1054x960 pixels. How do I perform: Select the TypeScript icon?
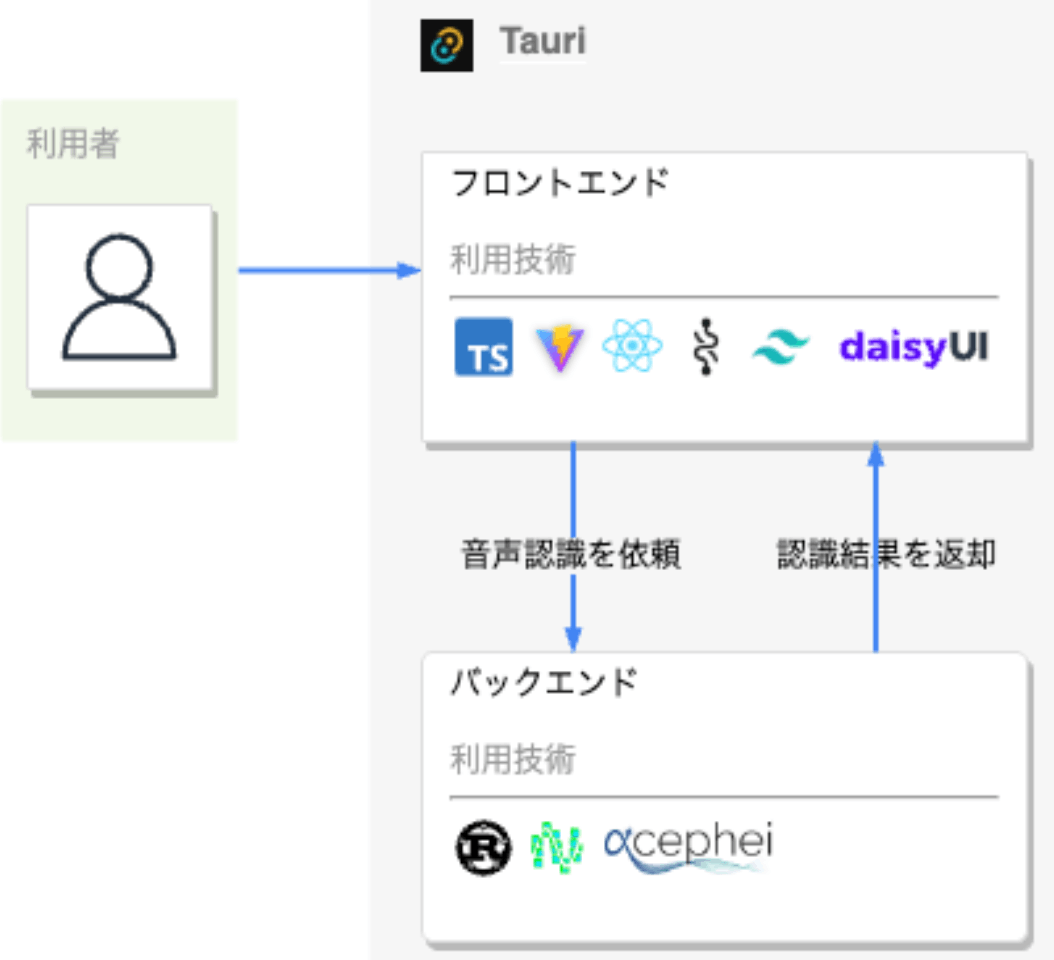484,348
